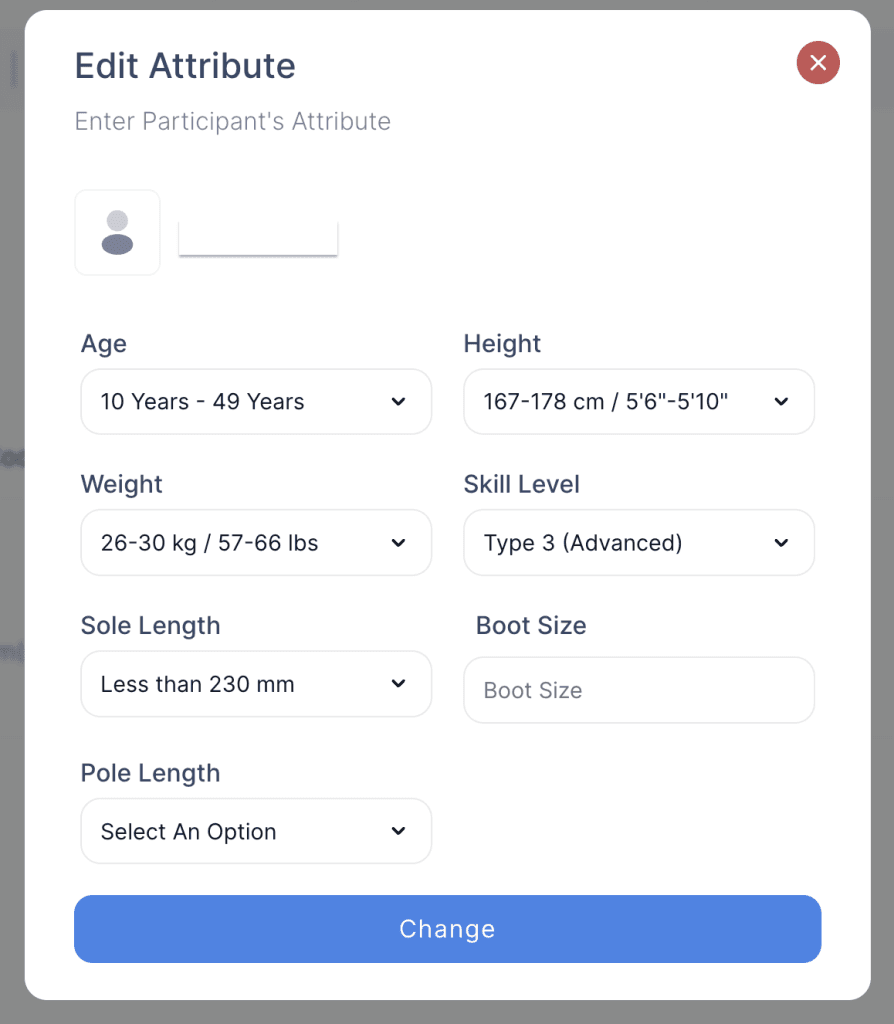The image size is (894, 1024).
Task: Click the participant avatar placeholder icon
Action: point(117,232)
